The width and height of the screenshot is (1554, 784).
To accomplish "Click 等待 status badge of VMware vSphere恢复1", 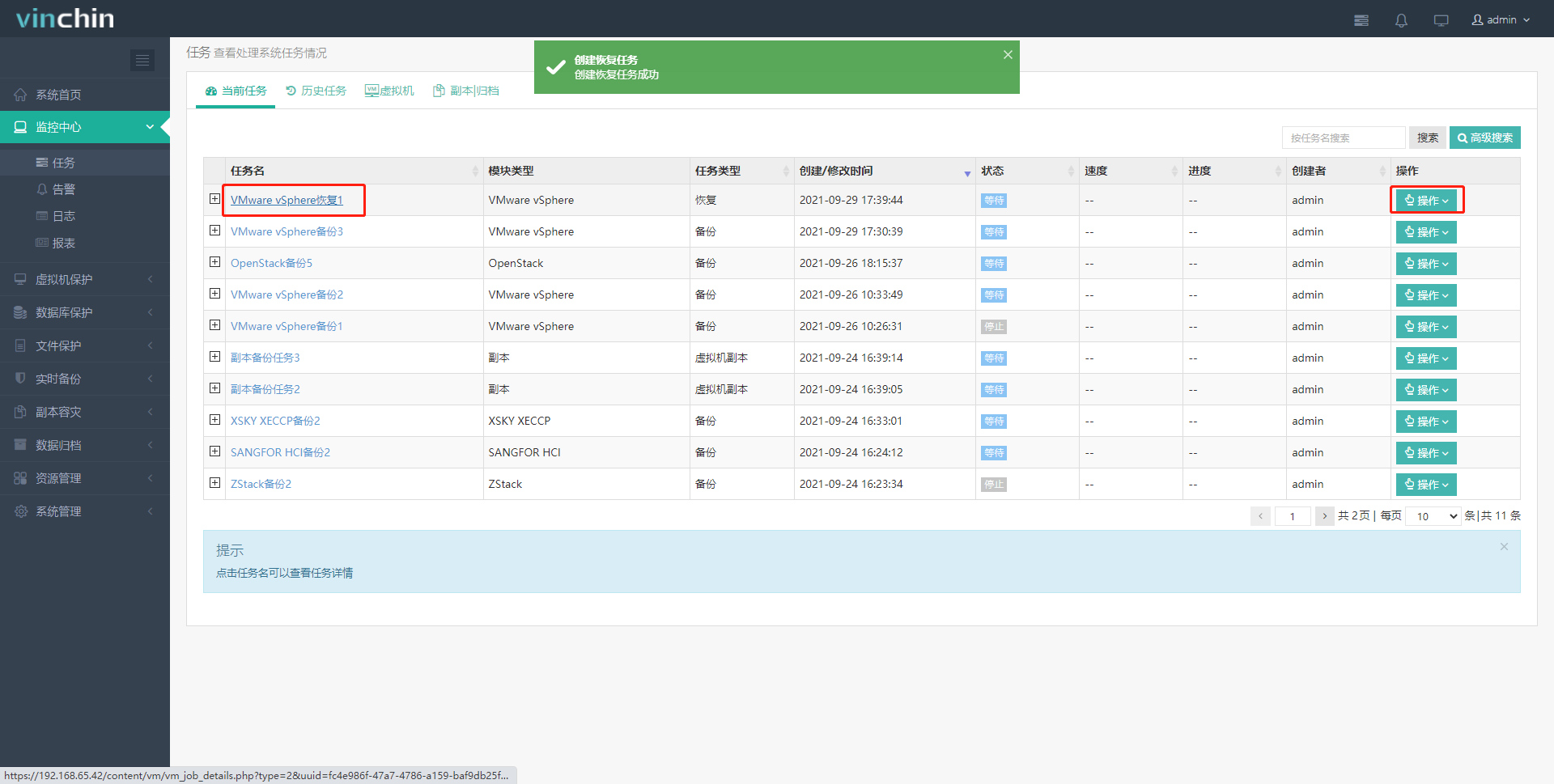I will tap(994, 200).
